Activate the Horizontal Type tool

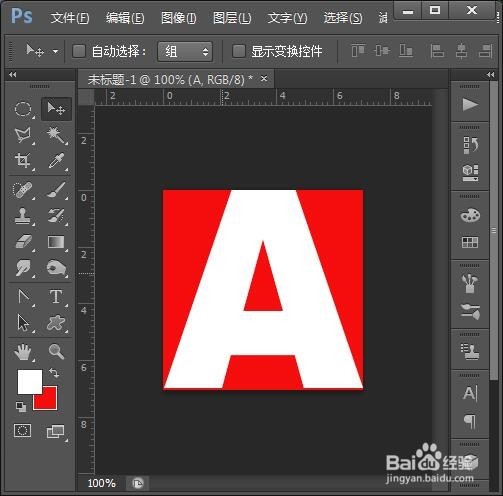coord(56,297)
